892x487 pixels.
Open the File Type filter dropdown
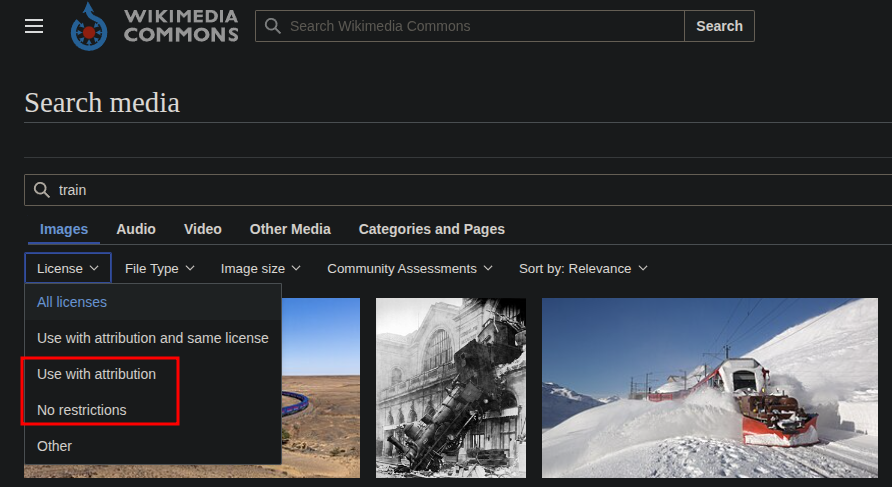(x=160, y=269)
